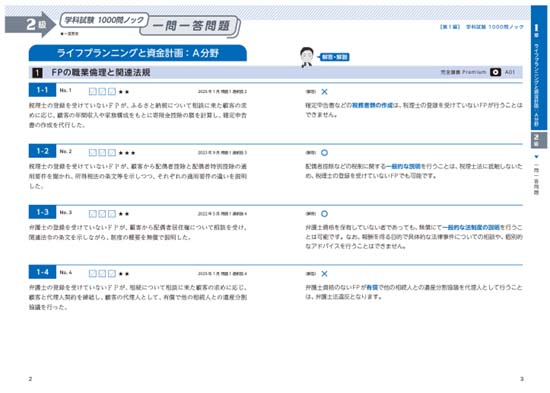Click the camera icon beside A01
This screenshot has width=550, height=393.
[x=495, y=72]
